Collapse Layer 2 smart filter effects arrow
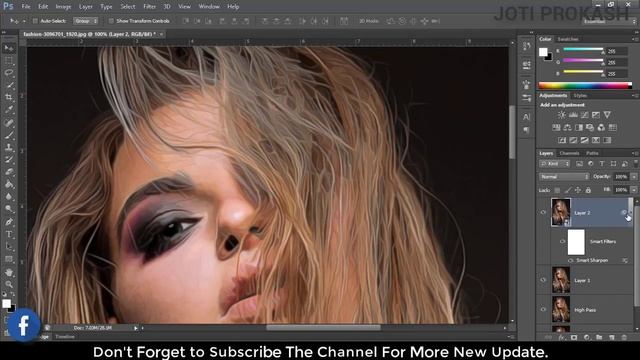Viewport: 640px width, 360px height. click(x=630, y=213)
